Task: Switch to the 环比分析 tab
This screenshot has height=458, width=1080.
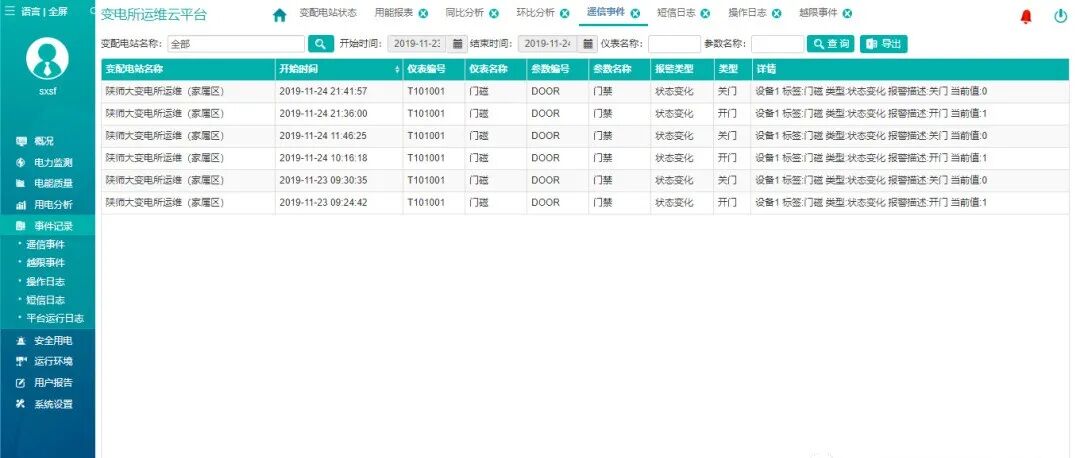Action: [x=536, y=13]
